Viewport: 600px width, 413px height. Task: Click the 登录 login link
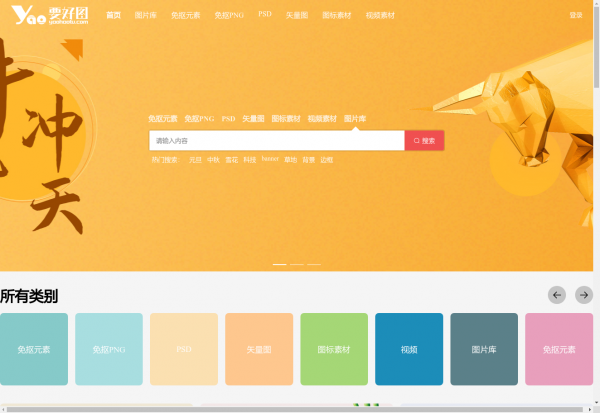tap(575, 16)
